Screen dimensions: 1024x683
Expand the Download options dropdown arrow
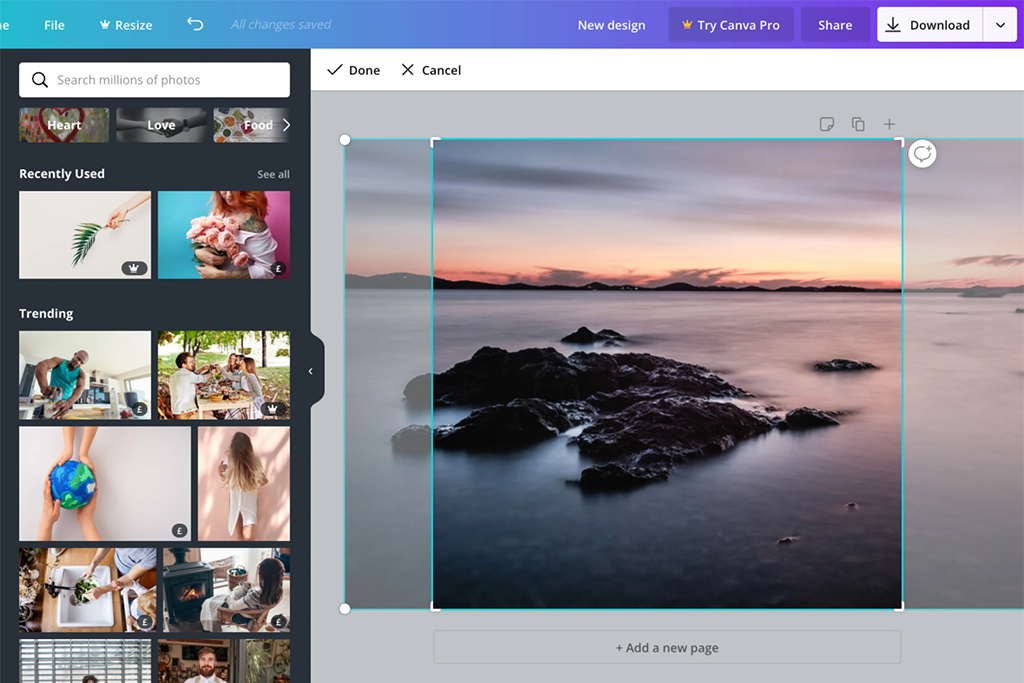pyautogui.click(x=1000, y=25)
